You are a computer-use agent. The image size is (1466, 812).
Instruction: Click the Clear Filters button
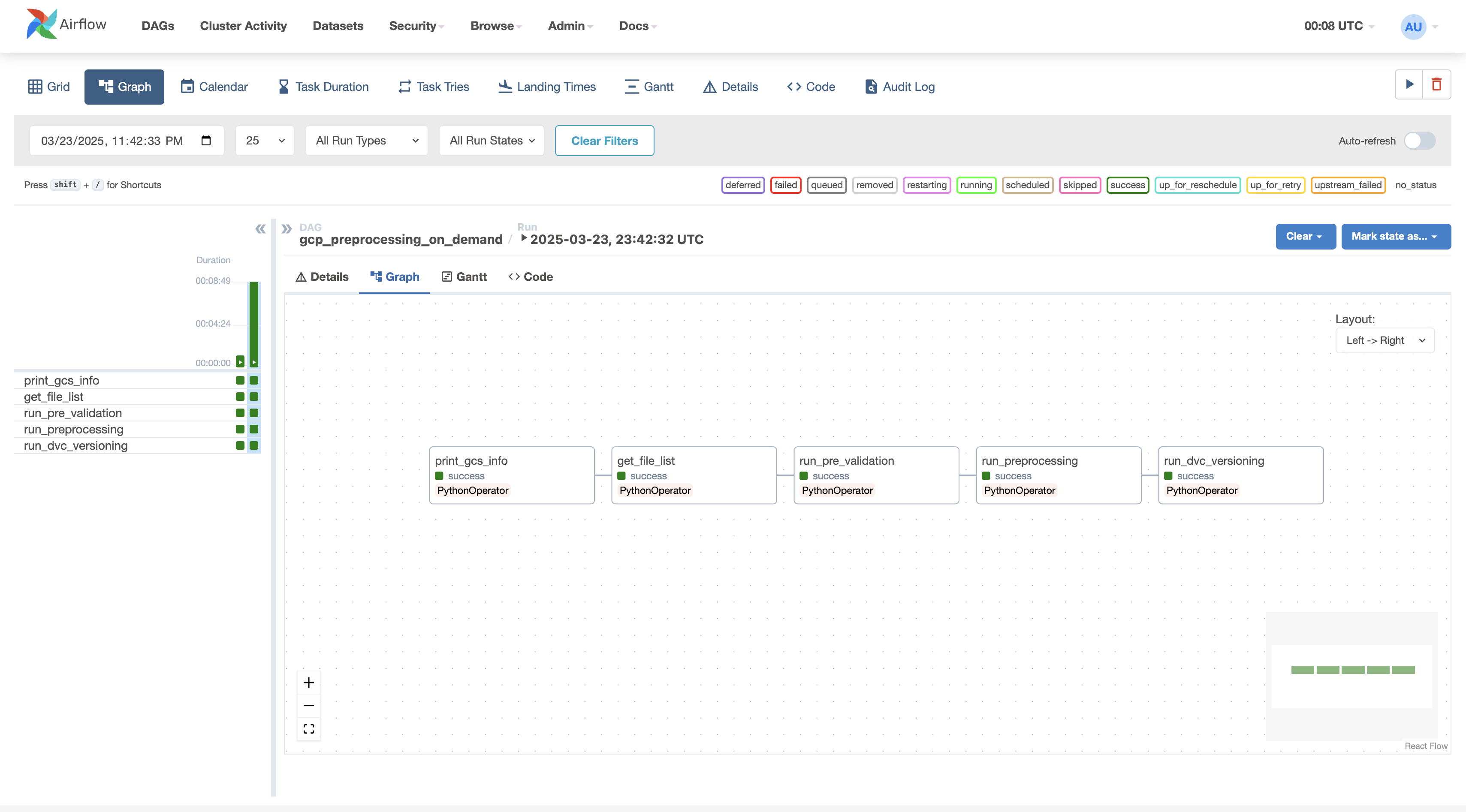604,141
